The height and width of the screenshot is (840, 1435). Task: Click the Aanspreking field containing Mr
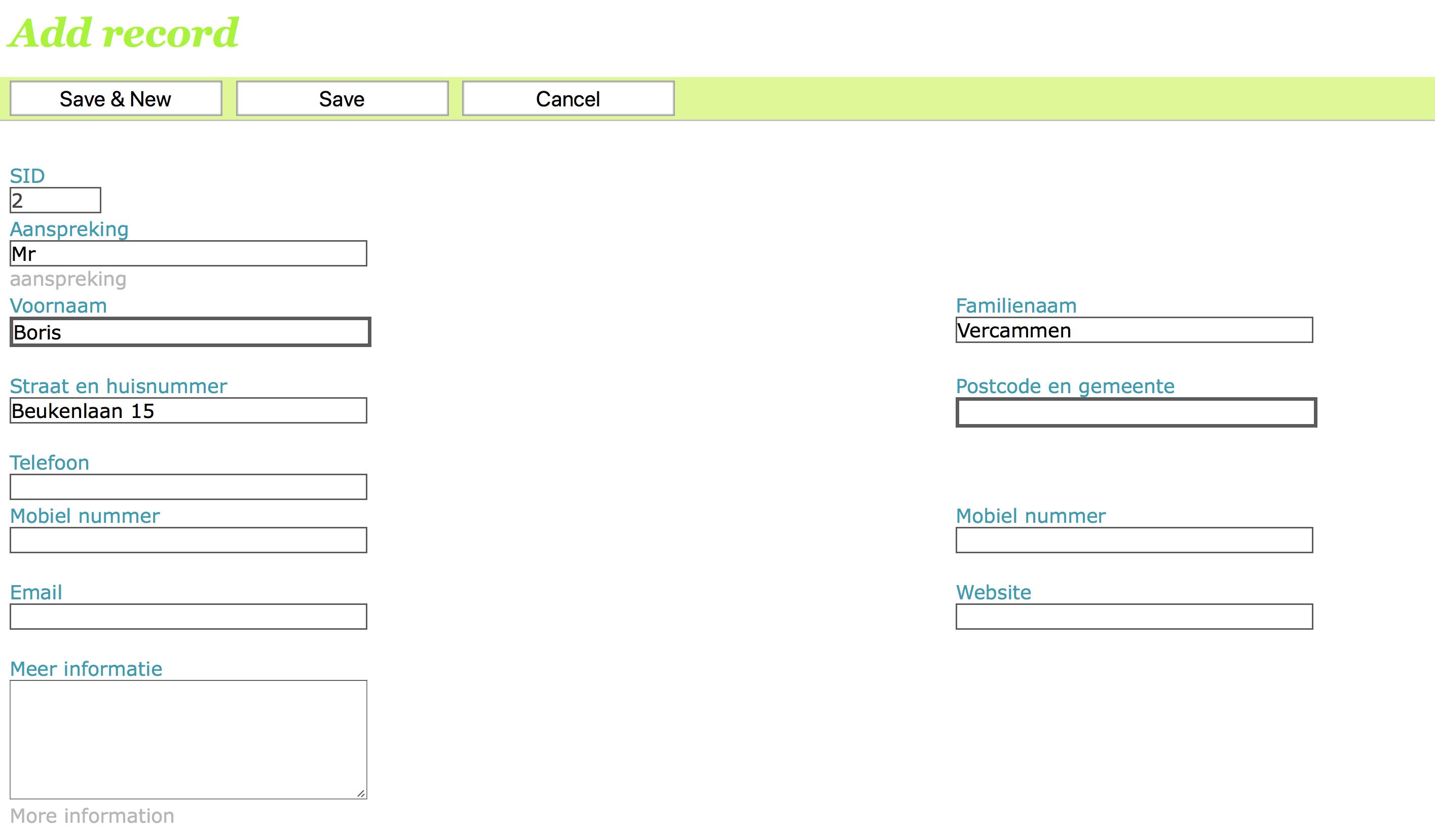(x=188, y=253)
